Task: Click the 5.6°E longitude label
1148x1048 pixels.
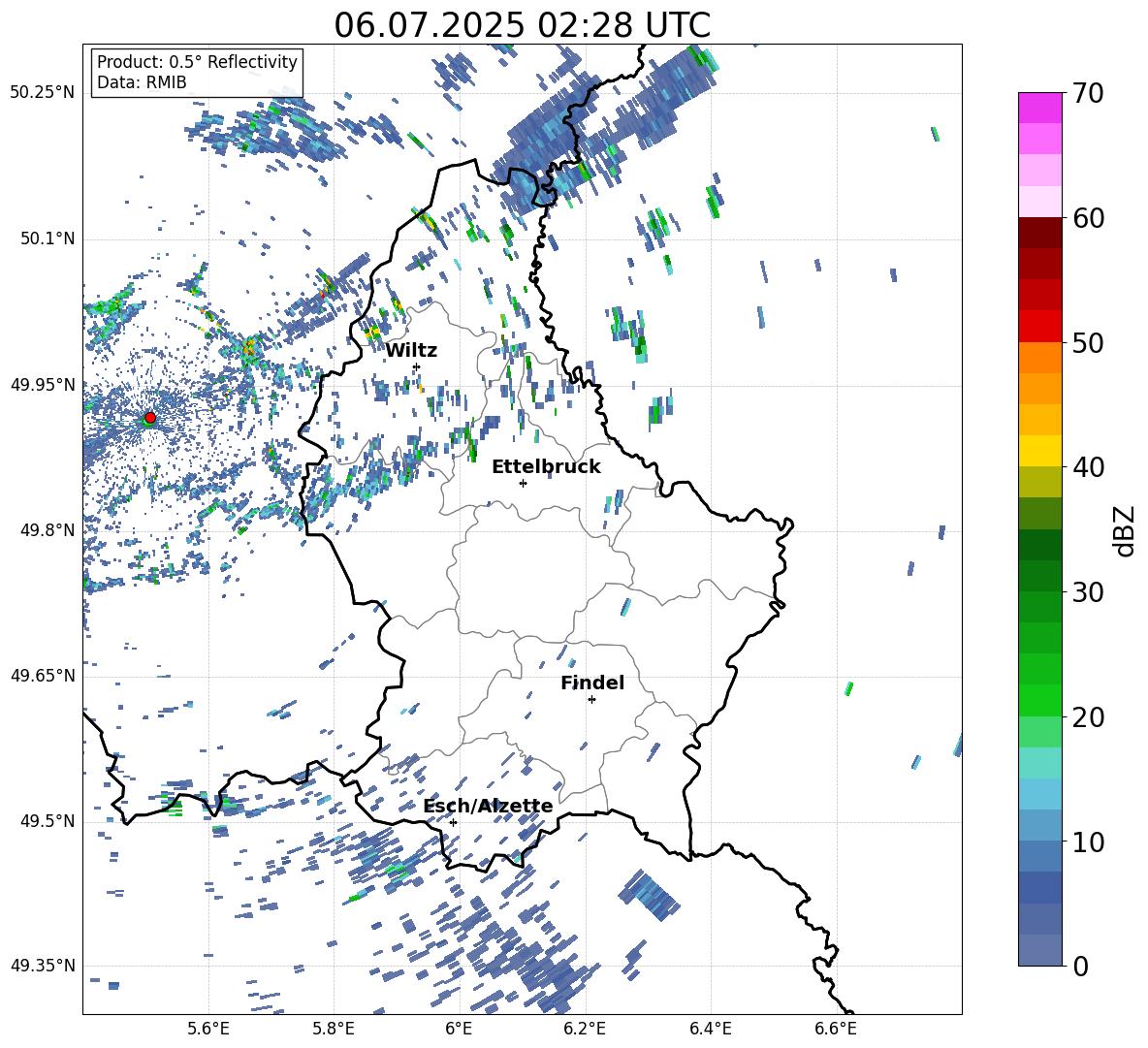Action: [208, 1030]
